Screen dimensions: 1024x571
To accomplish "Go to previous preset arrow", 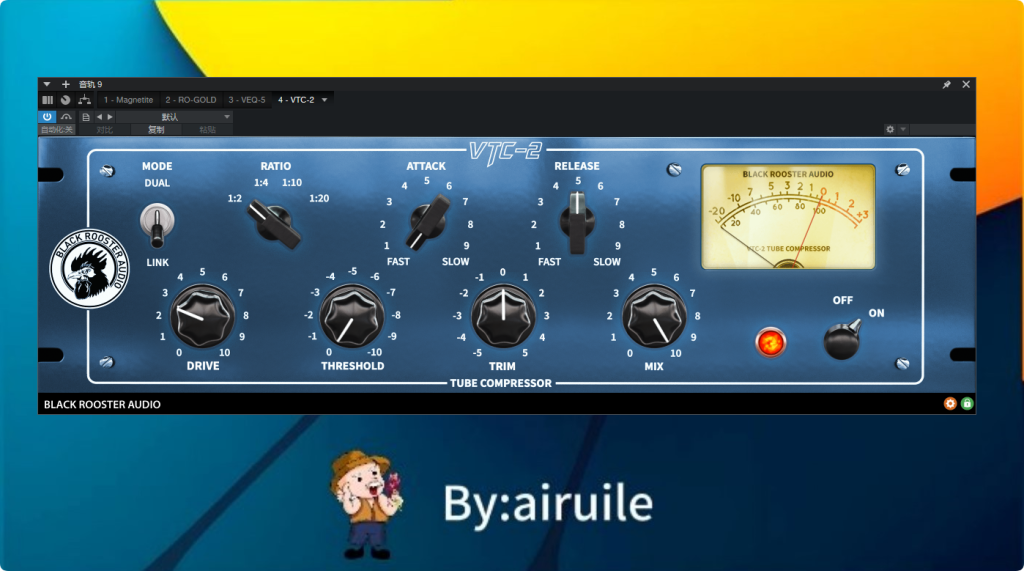I will (x=99, y=117).
